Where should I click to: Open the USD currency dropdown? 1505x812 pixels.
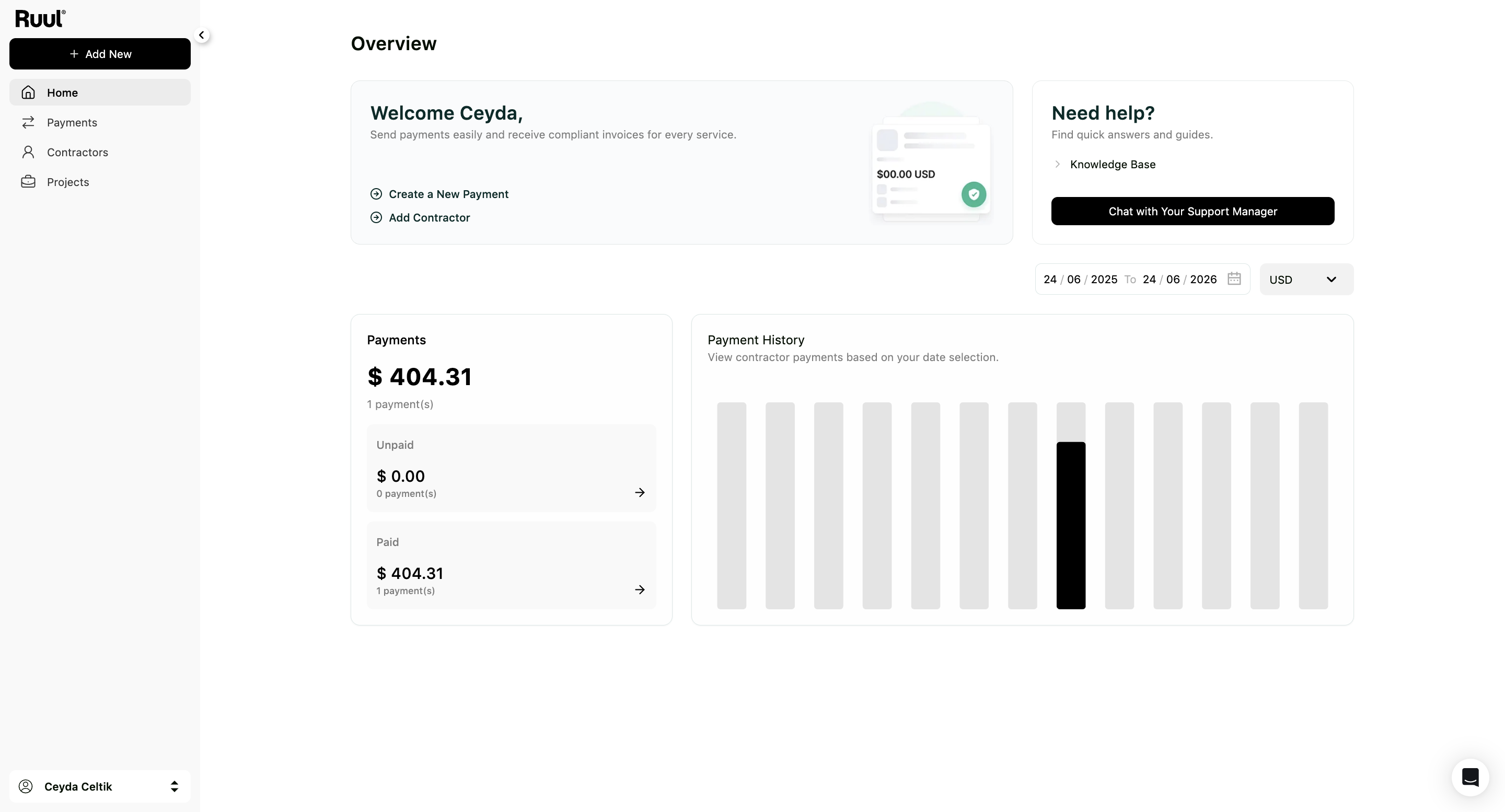pos(1306,279)
